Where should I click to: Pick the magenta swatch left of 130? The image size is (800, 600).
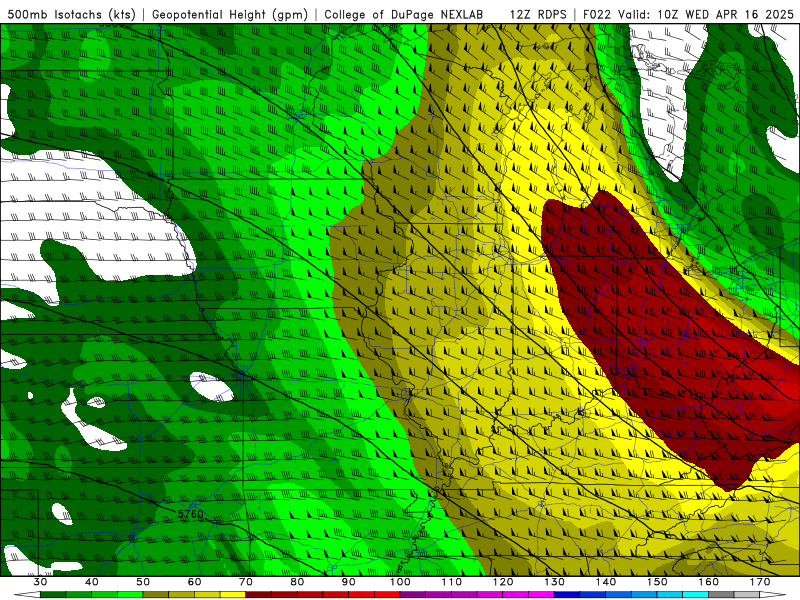click(x=541, y=594)
